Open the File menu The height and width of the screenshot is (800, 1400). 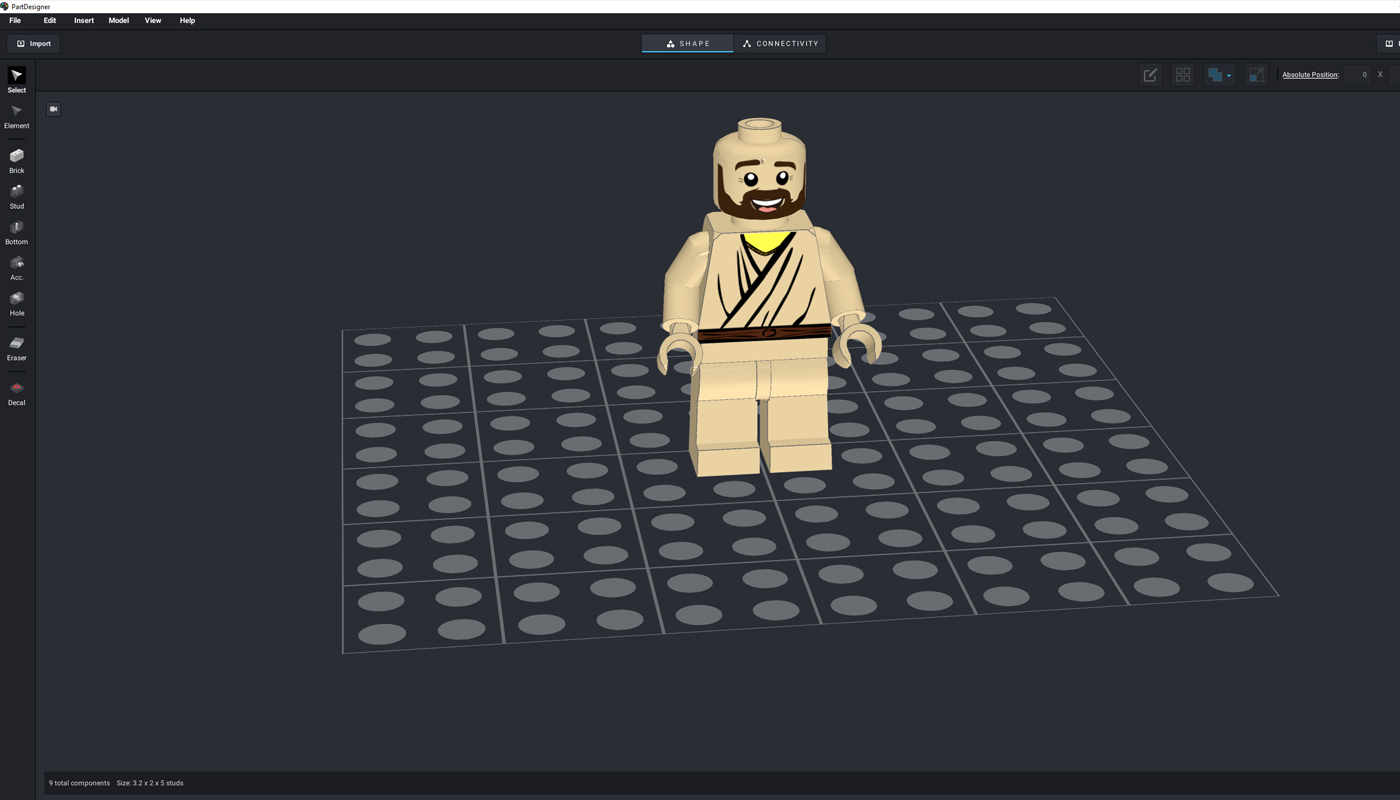point(15,20)
